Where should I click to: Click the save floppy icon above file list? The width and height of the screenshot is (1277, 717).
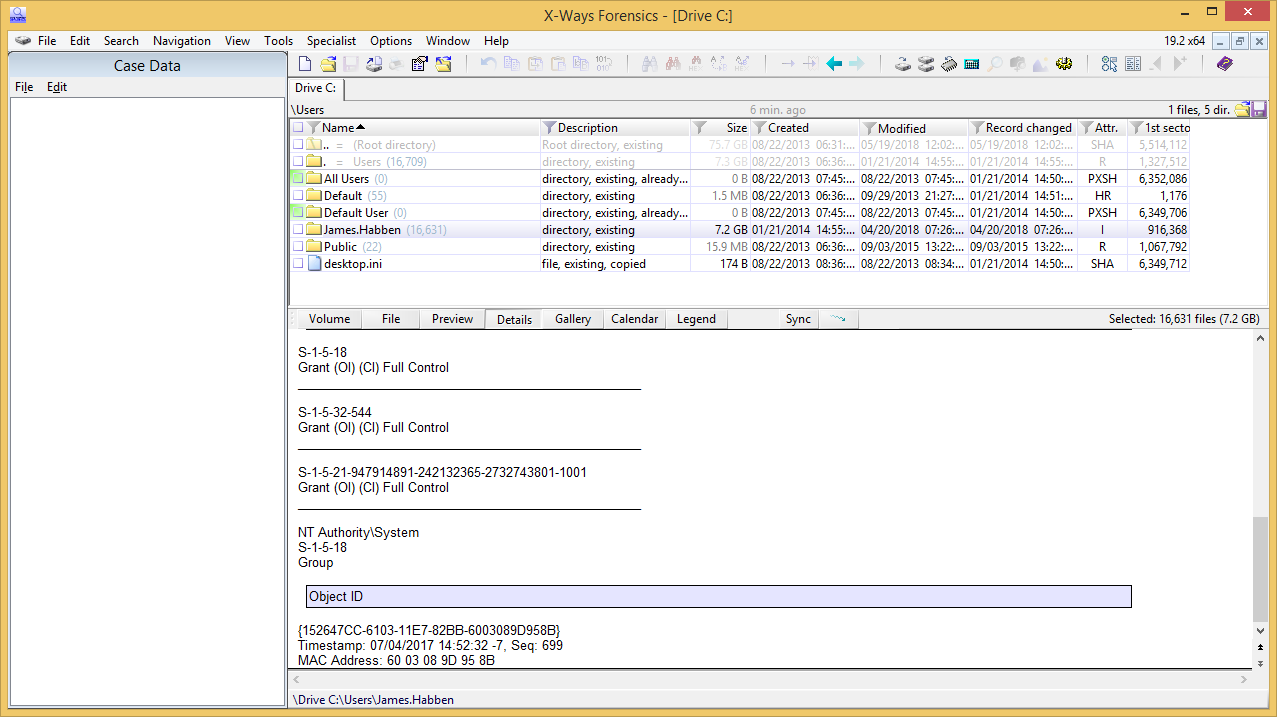[1259, 110]
